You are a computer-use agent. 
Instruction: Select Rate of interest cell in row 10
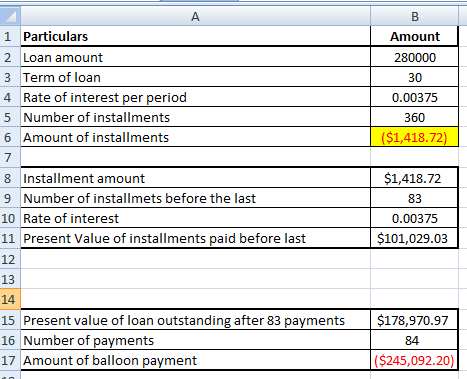click(x=195, y=218)
